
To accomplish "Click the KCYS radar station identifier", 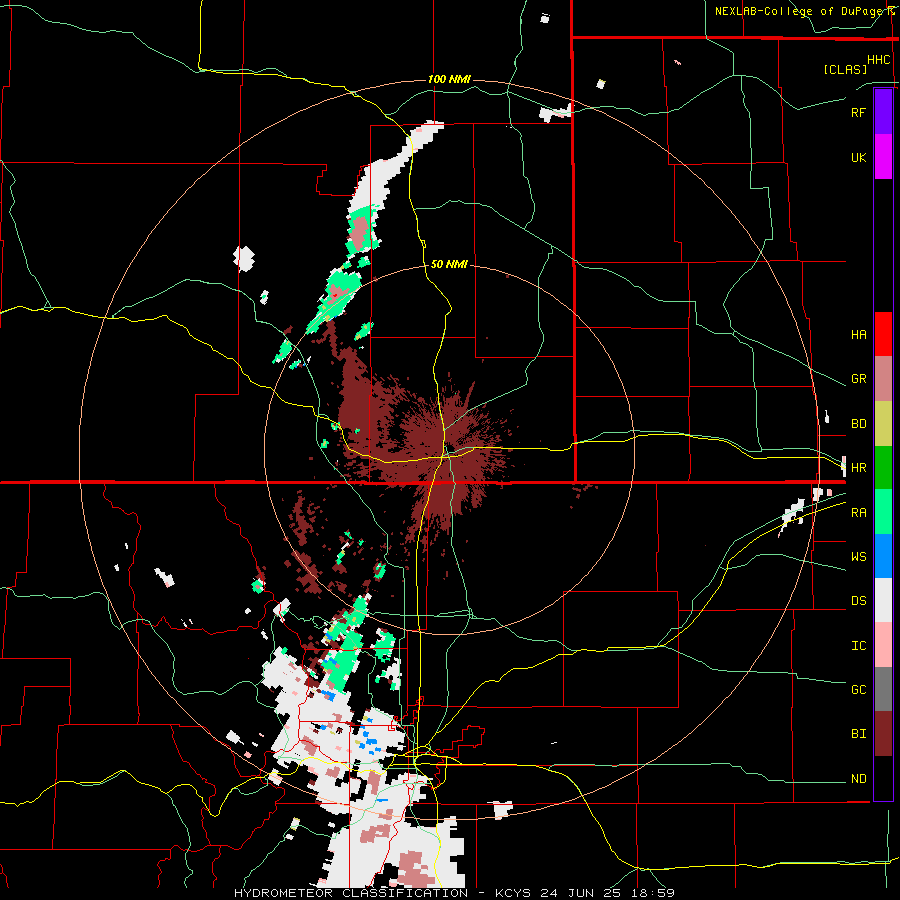I will (511, 893).
